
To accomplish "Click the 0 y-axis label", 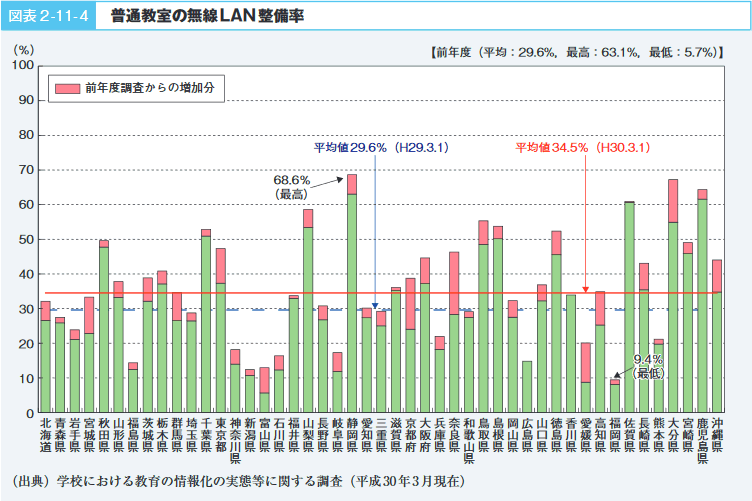I will point(30,413).
